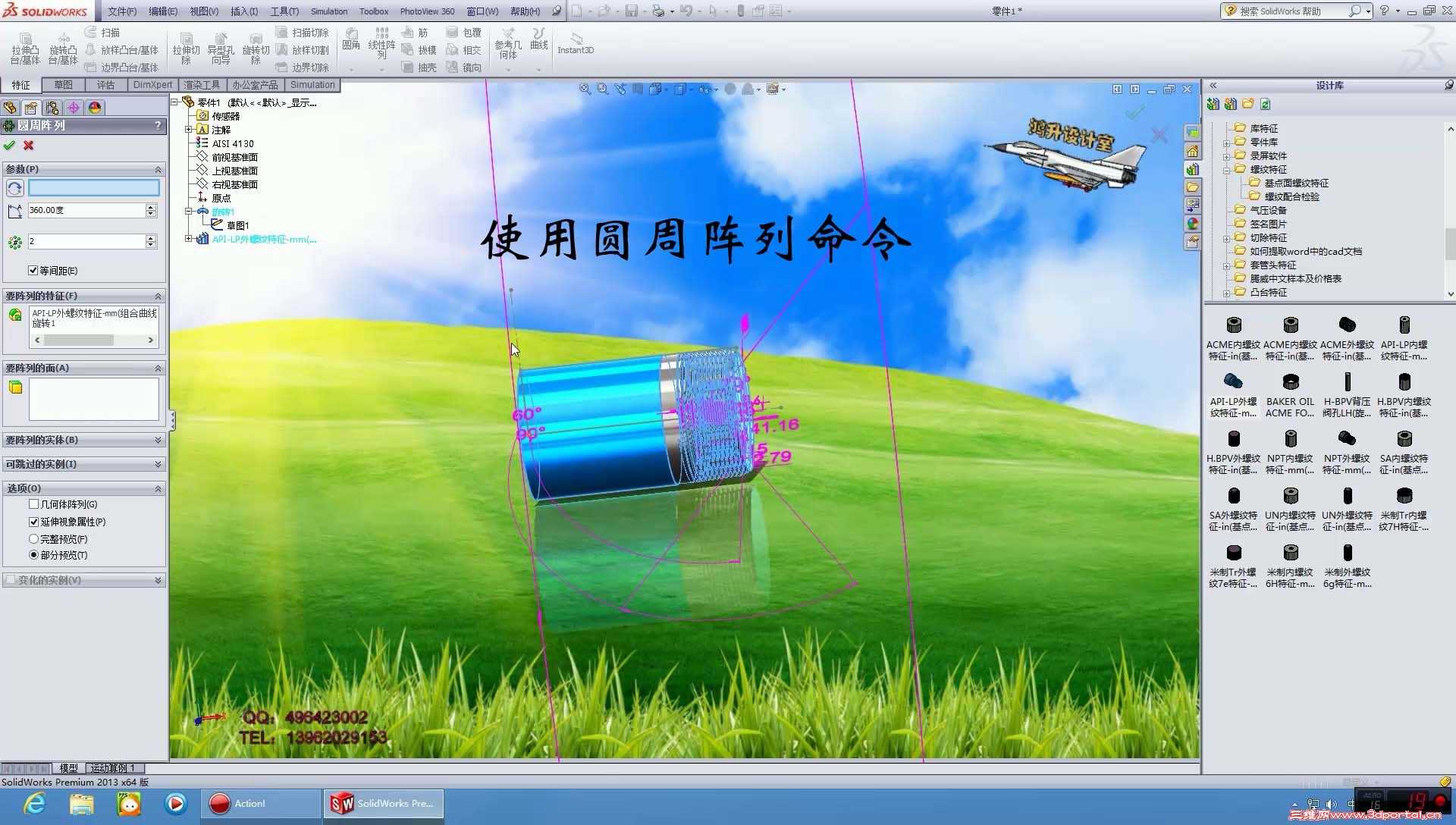Open the 参考几何体 reference geometry tool

(508, 43)
